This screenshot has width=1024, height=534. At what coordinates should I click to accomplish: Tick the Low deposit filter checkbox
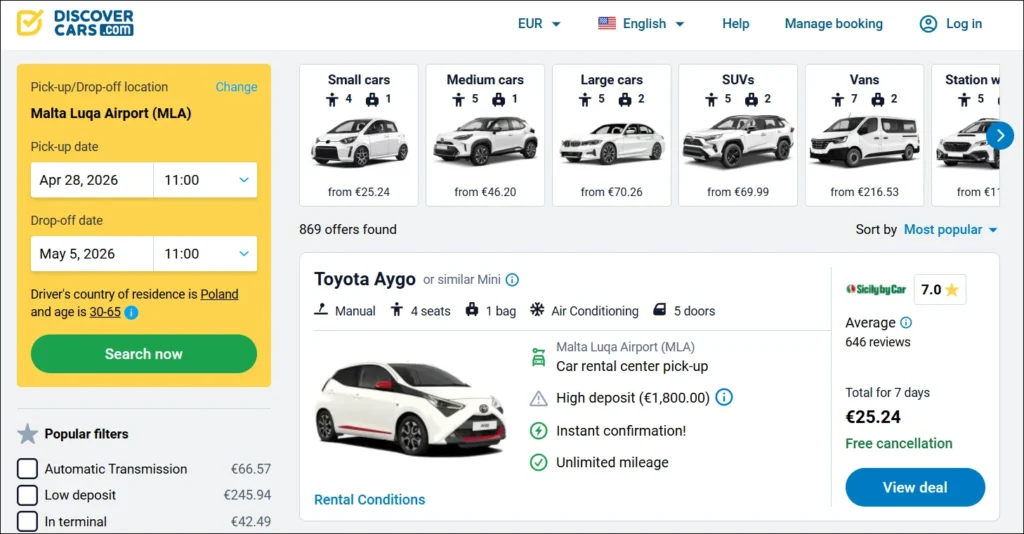tap(27, 495)
